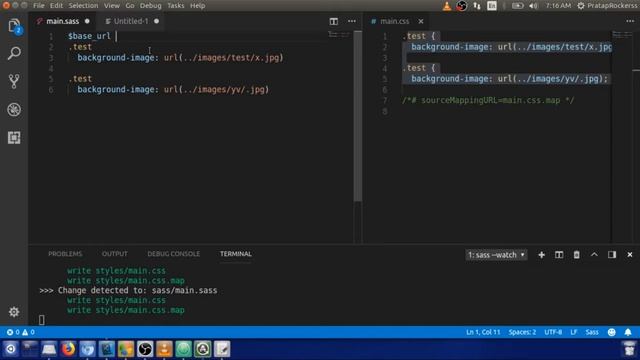The width and height of the screenshot is (640, 360).
Task: Select the TERMINAL tab
Action: [x=236, y=254]
